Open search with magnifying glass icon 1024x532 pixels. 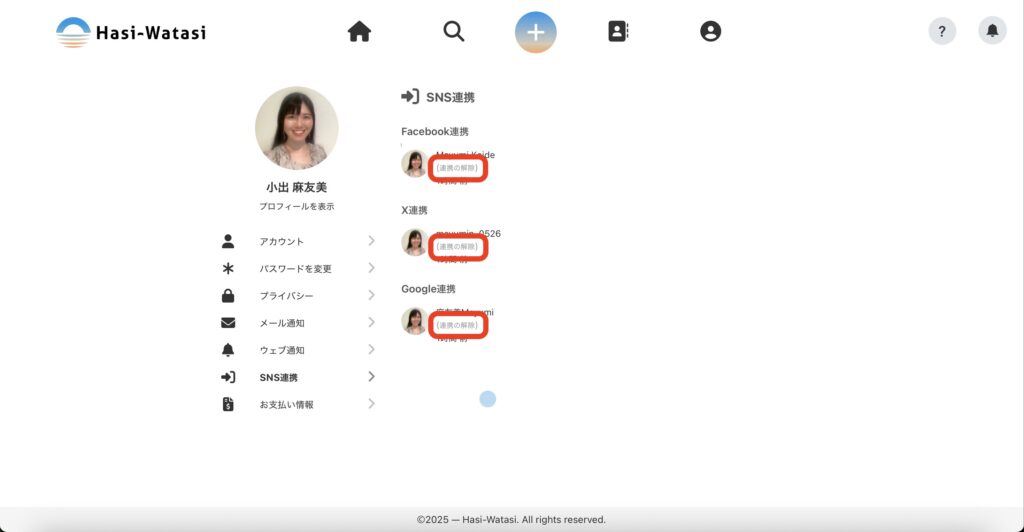click(454, 32)
